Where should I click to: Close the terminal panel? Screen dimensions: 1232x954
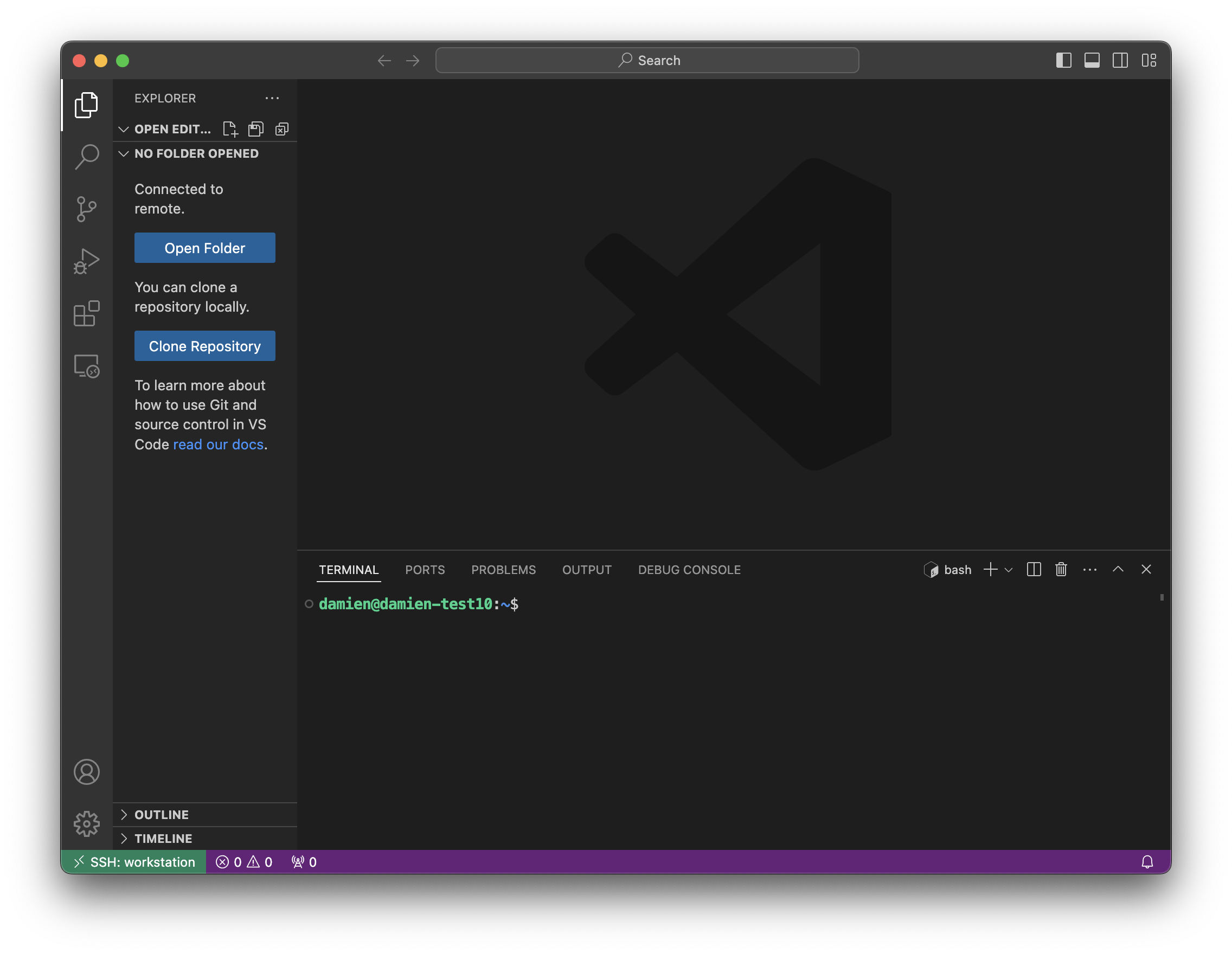click(x=1146, y=570)
